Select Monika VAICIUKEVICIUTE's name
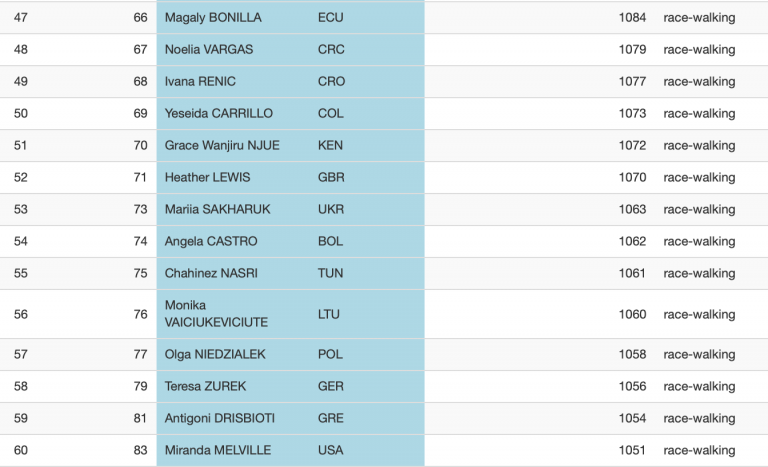This screenshot has width=768, height=467. click(215, 314)
